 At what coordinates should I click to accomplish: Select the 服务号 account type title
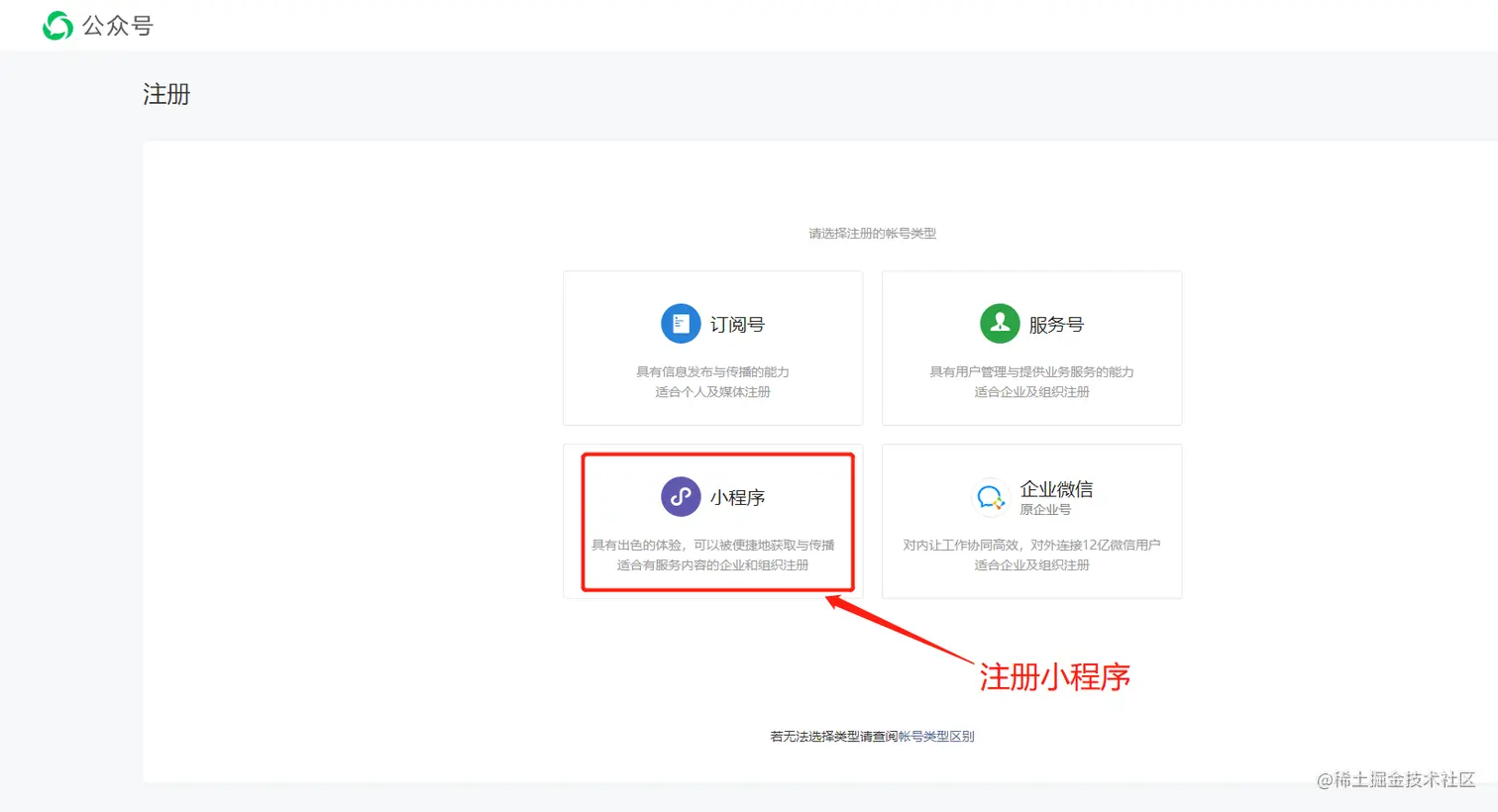1057,325
